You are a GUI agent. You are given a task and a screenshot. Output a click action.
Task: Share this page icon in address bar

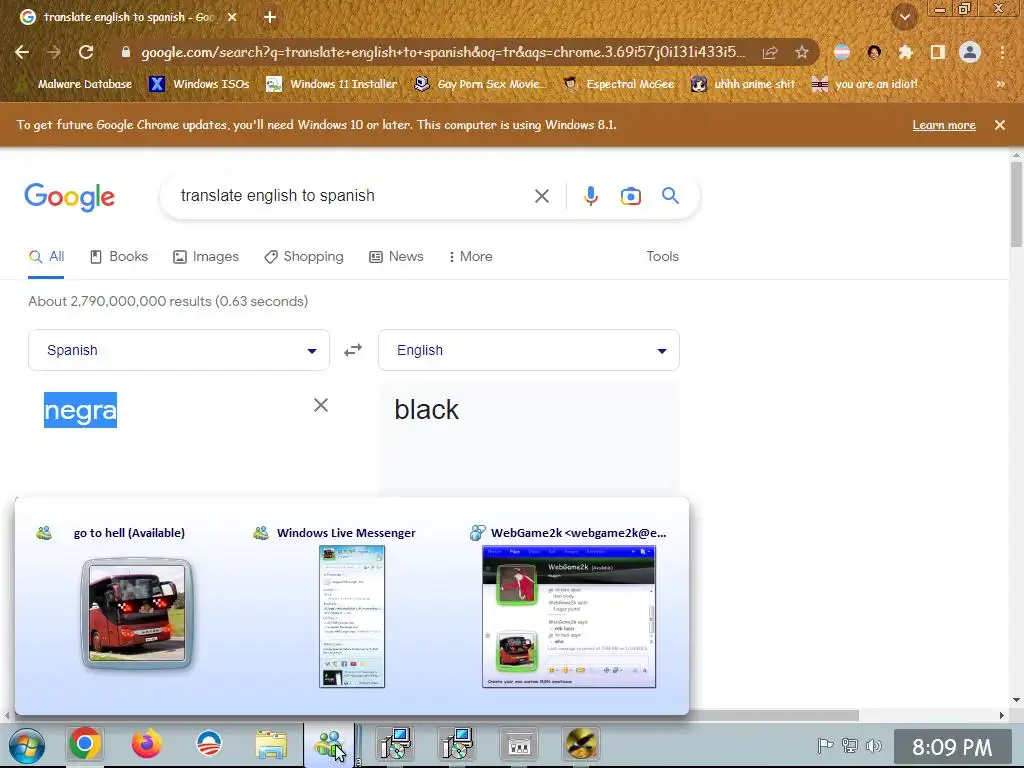click(770, 52)
